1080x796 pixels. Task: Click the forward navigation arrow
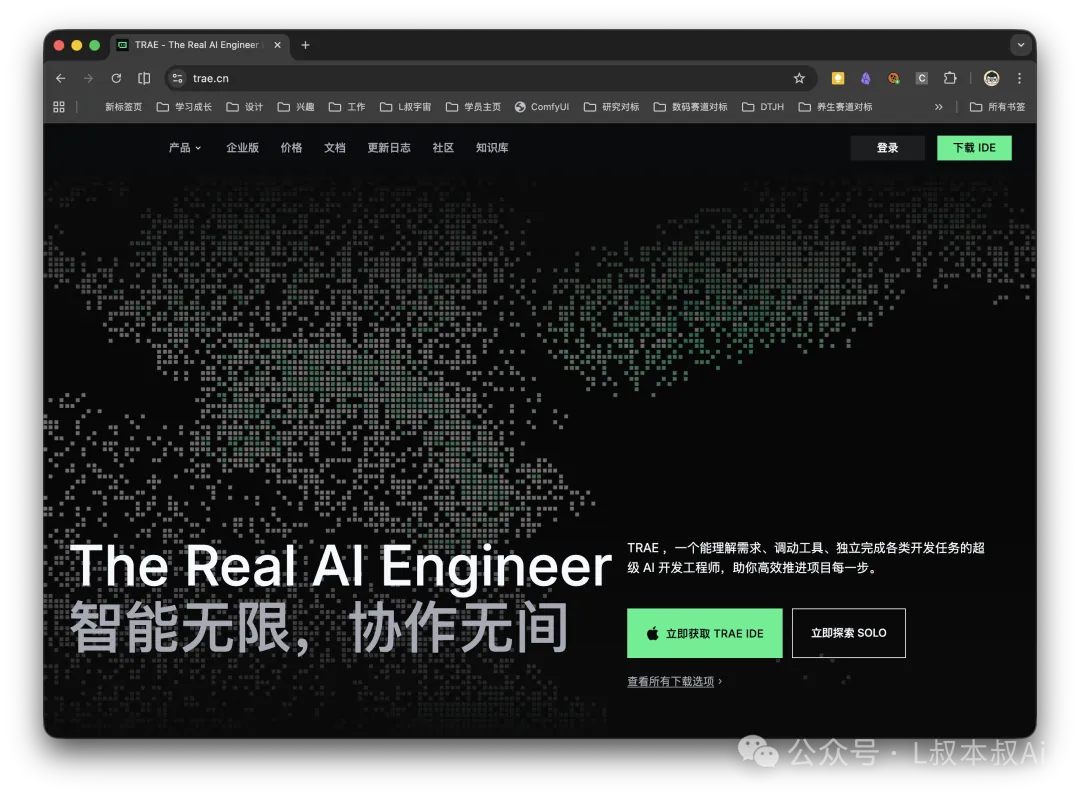tap(88, 78)
